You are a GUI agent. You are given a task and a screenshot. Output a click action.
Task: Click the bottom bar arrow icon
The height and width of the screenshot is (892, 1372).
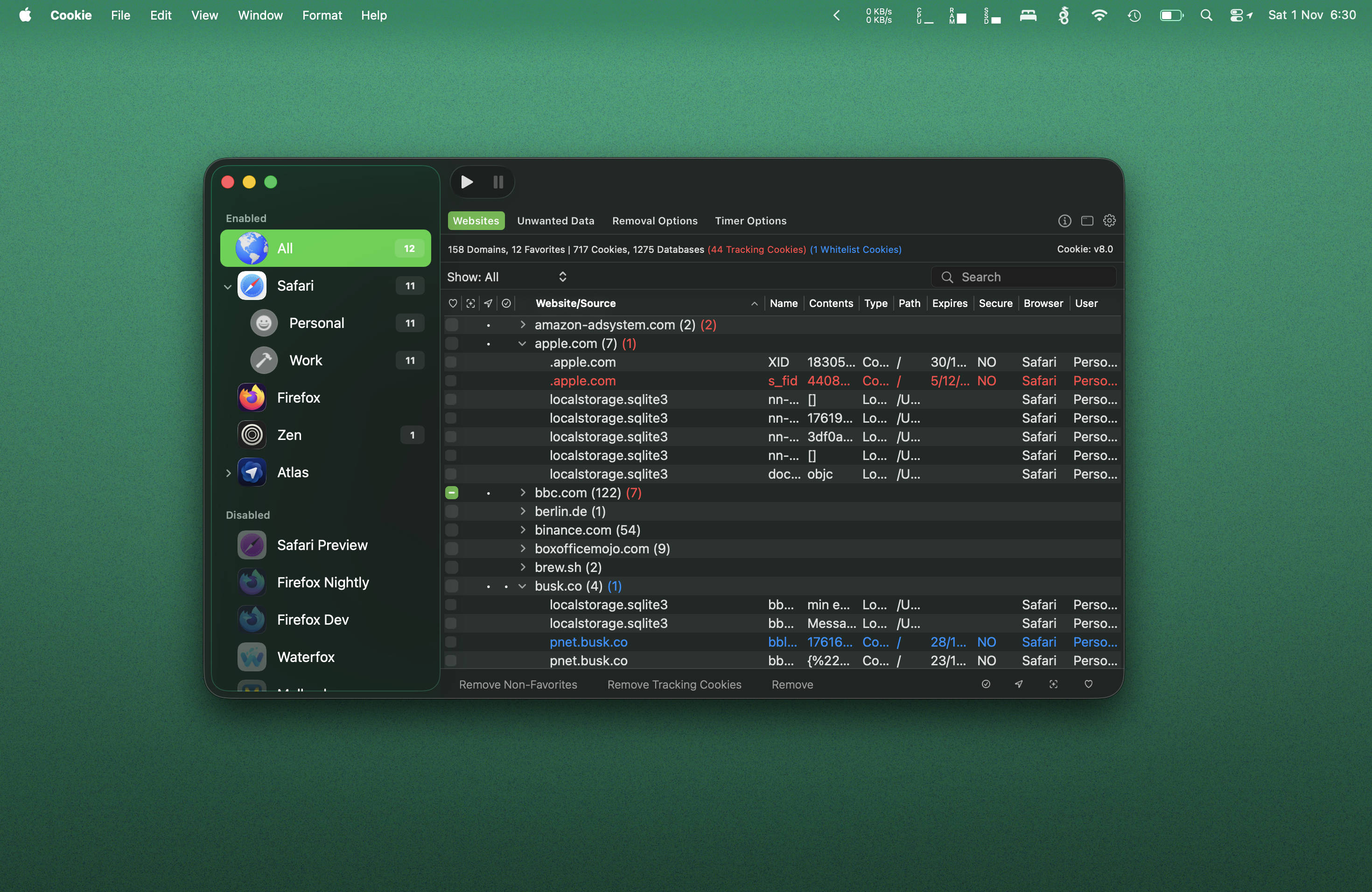(x=1019, y=684)
